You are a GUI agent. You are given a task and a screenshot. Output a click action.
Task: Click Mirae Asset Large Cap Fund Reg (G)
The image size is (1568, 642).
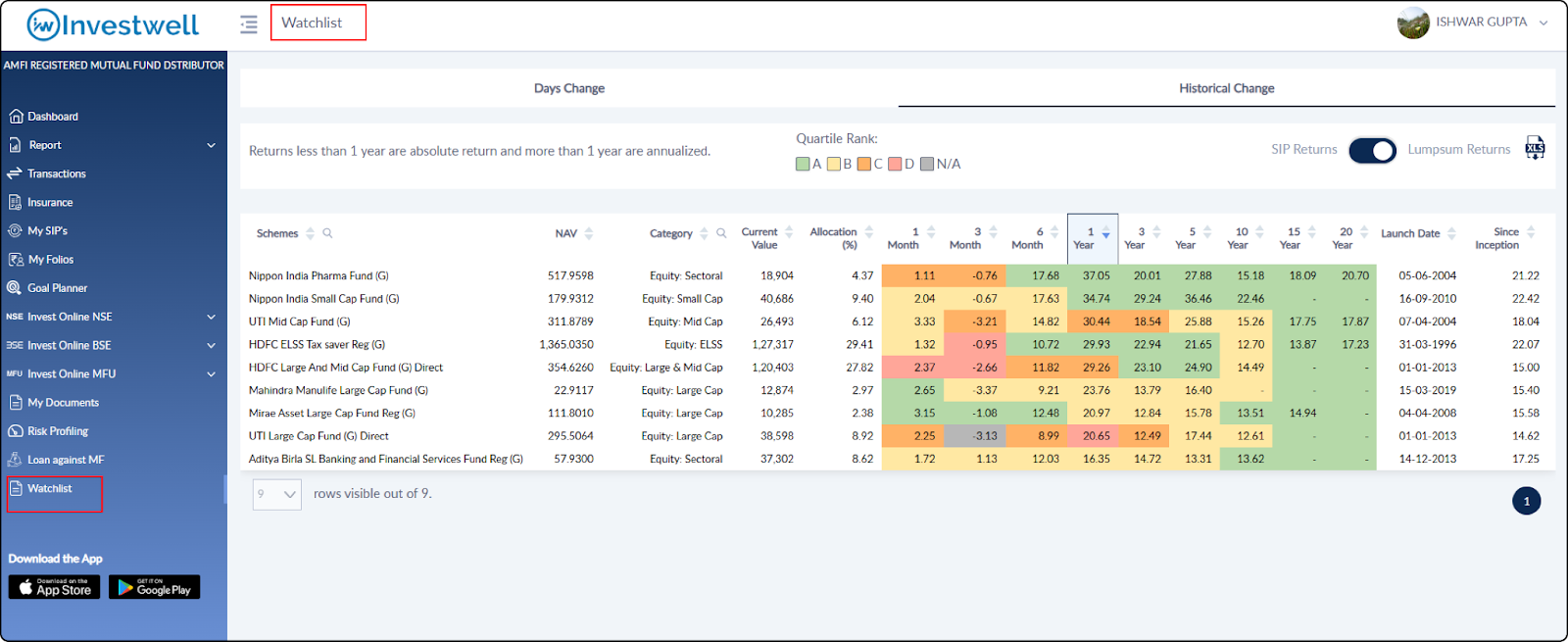coord(332,414)
